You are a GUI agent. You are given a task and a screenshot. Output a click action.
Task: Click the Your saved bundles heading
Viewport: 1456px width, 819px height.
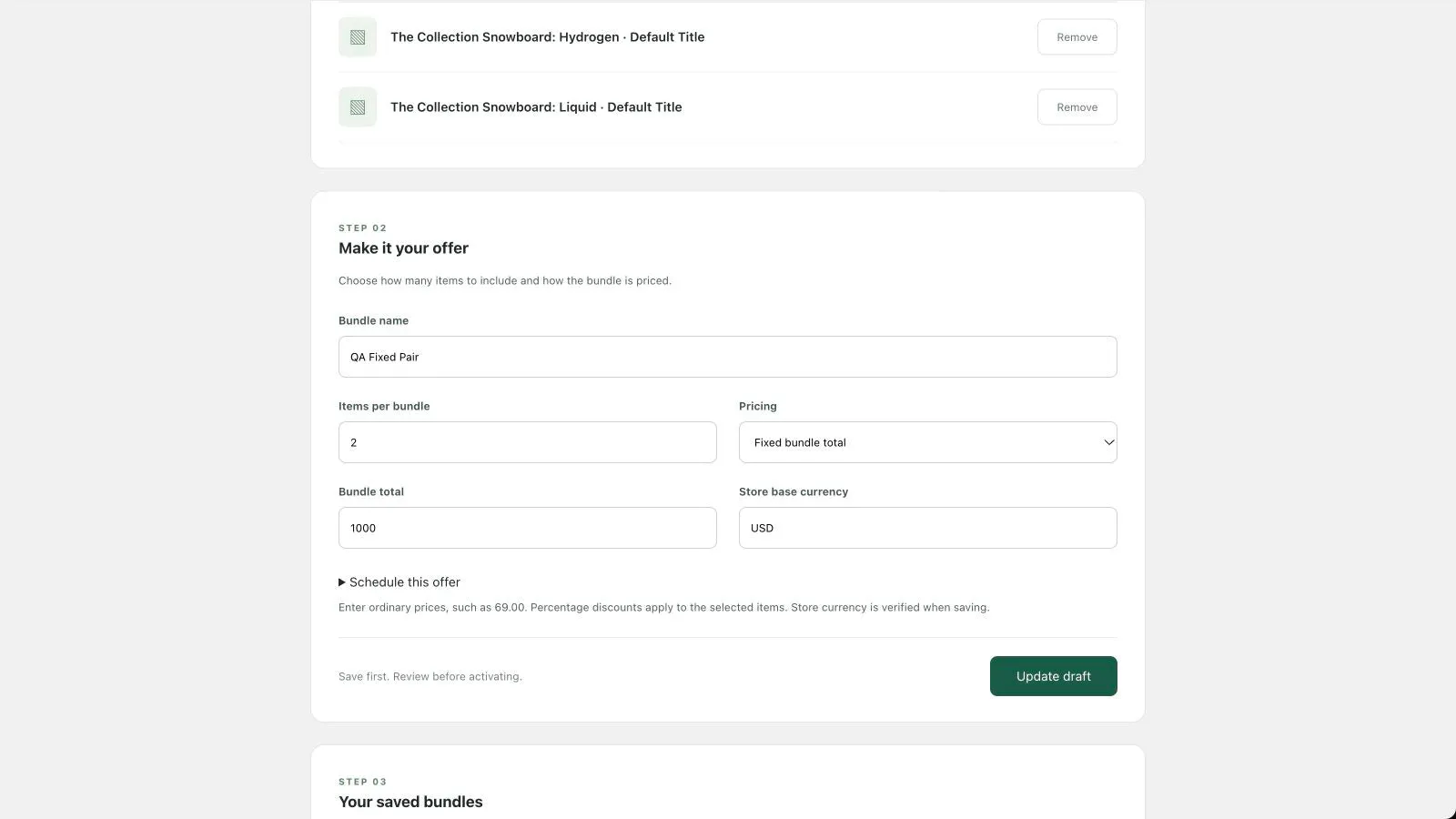tap(410, 802)
